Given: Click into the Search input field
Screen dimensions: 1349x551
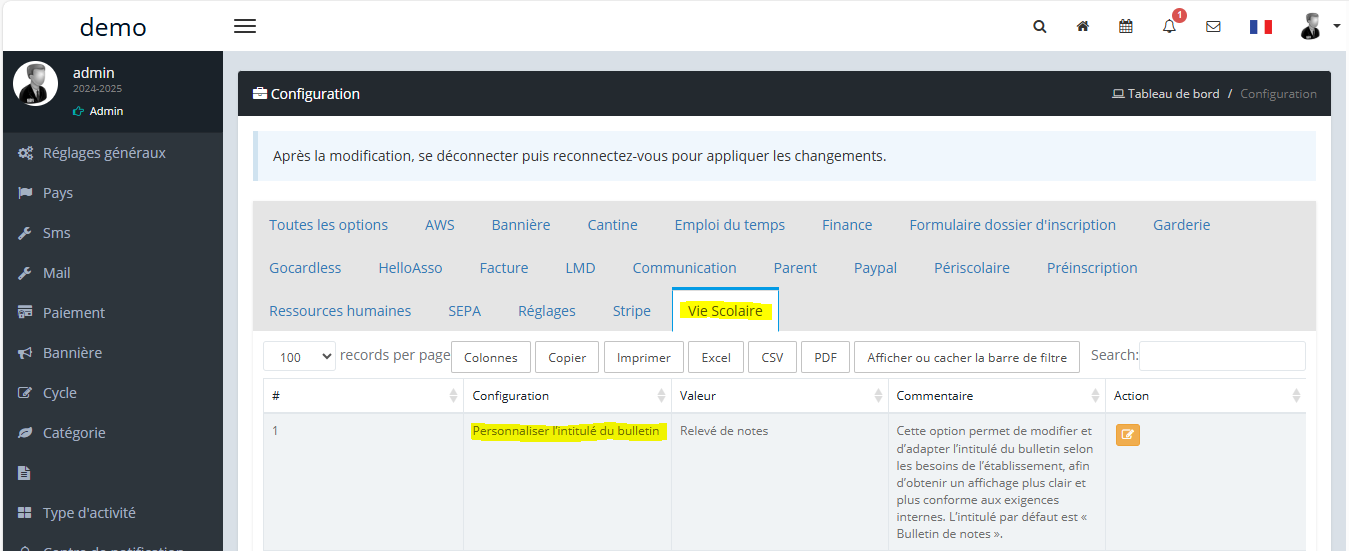Looking at the screenshot, I should [x=1221, y=356].
